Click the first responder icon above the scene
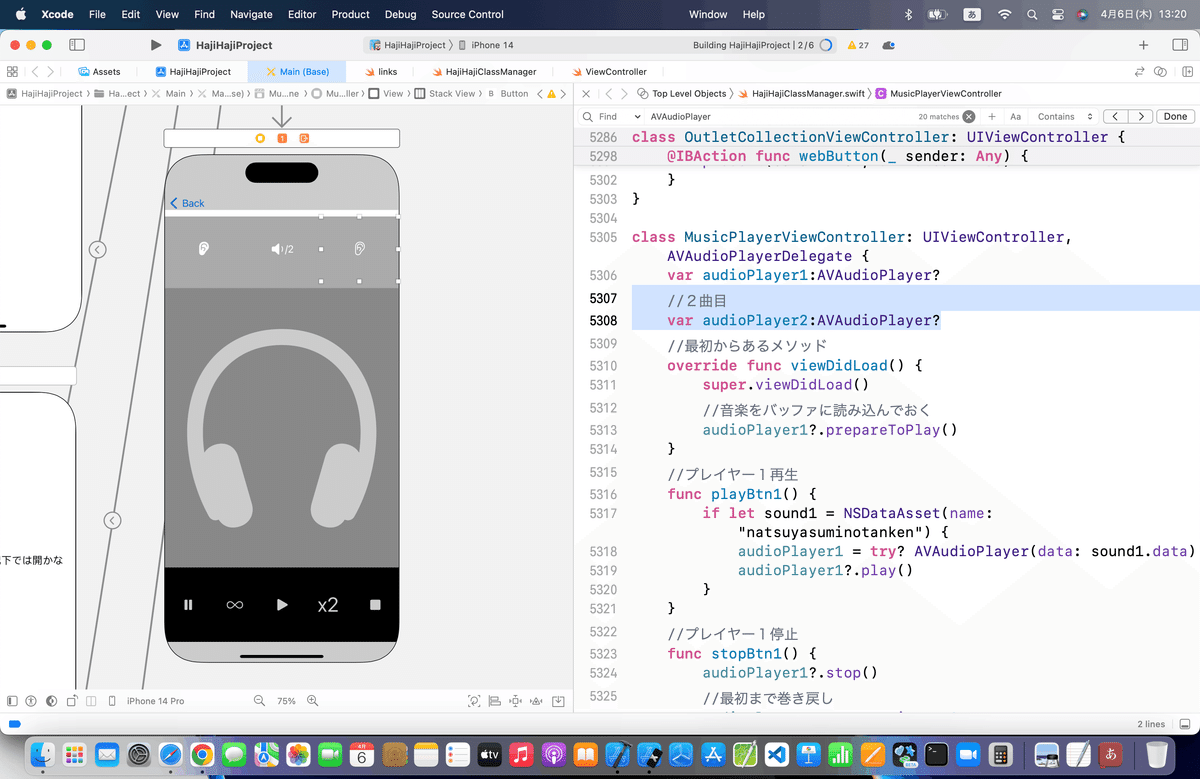The height and width of the screenshot is (779, 1200). coord(282,138)
